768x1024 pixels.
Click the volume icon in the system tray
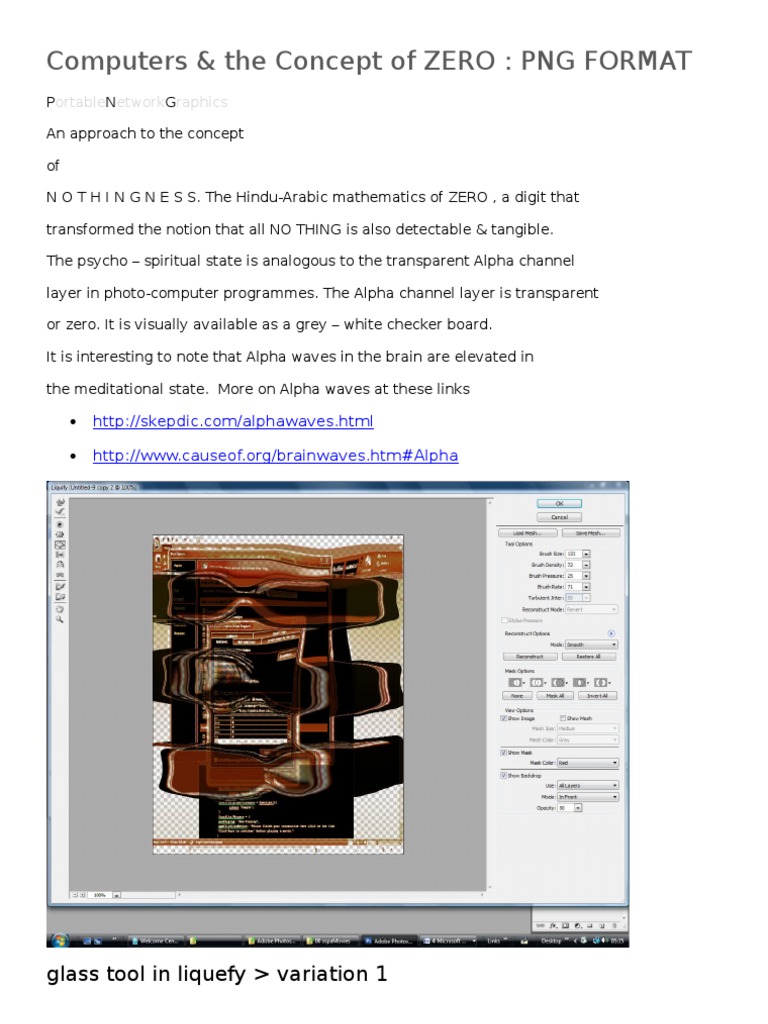(x=605, y=941)
